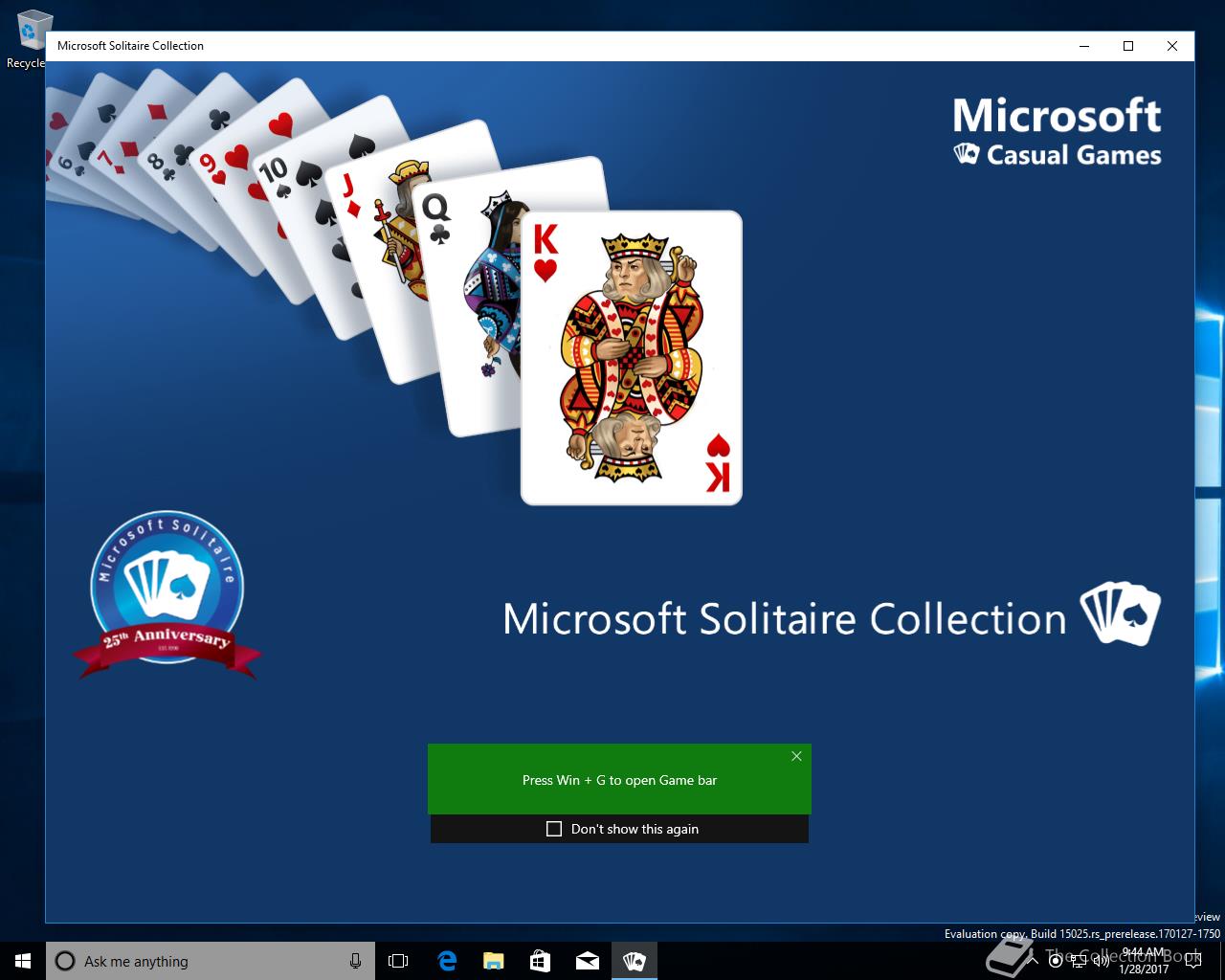Image resolution: width=1225 pixels, height=980 pixels.
Task: Close the Microsoft Solitaire Collection window
Action: coord(1172,46)
